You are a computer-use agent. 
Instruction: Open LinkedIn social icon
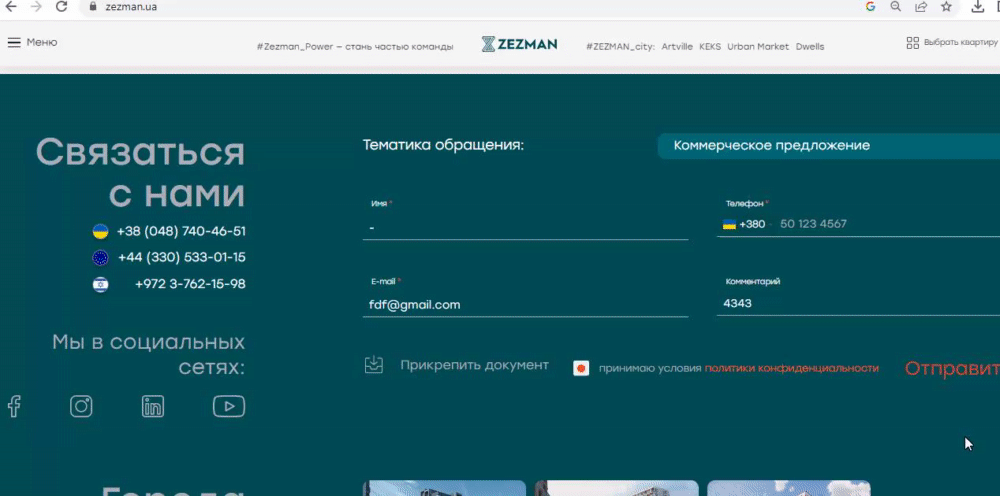click(152, 406)
